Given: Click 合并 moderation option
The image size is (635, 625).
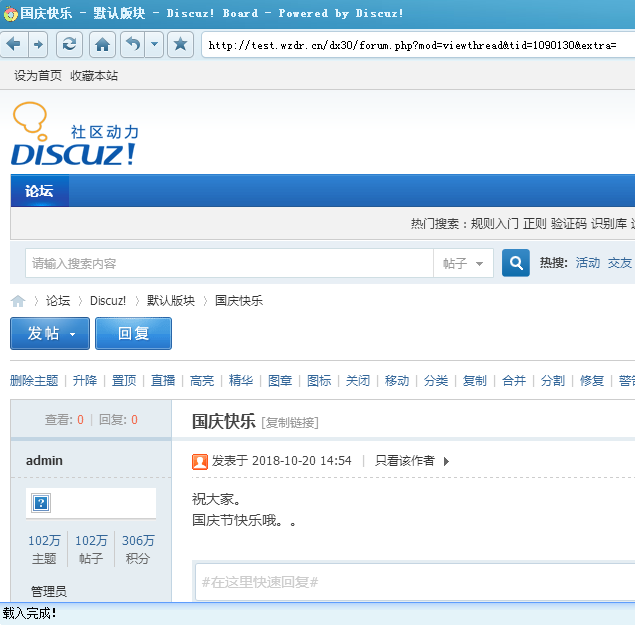Looking at the screenshot, I should click(514, 381).
